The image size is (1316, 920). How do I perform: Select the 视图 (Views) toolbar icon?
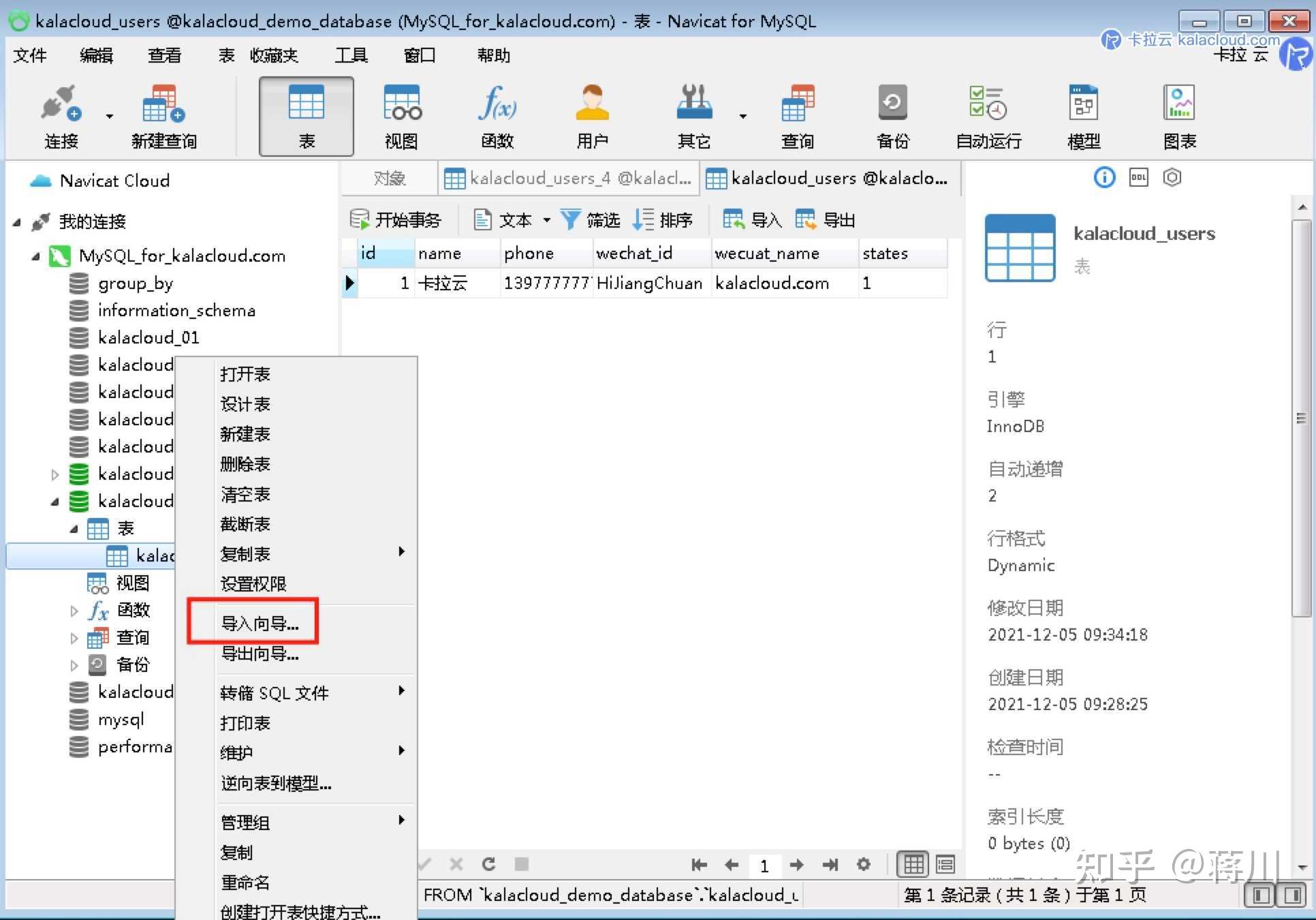point(401,114)
